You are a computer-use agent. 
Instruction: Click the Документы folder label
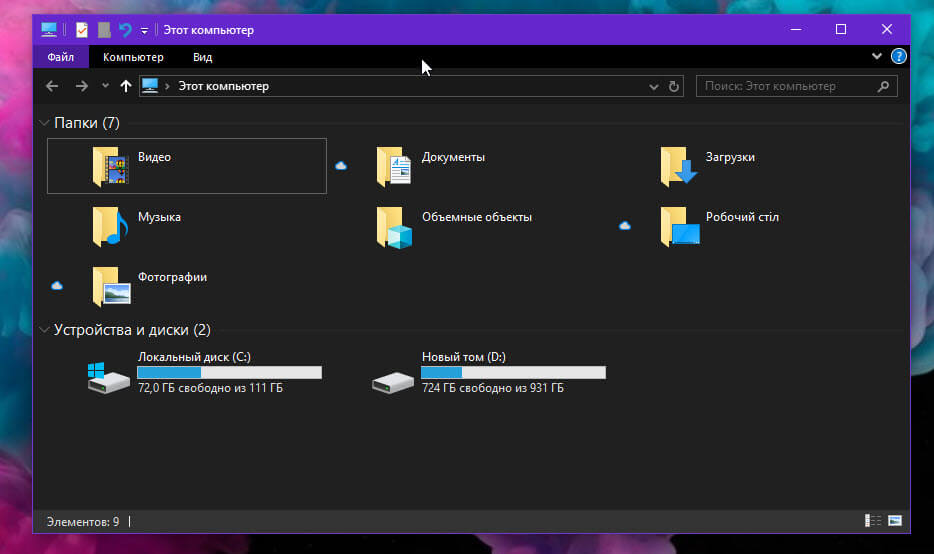pos(453,157)
